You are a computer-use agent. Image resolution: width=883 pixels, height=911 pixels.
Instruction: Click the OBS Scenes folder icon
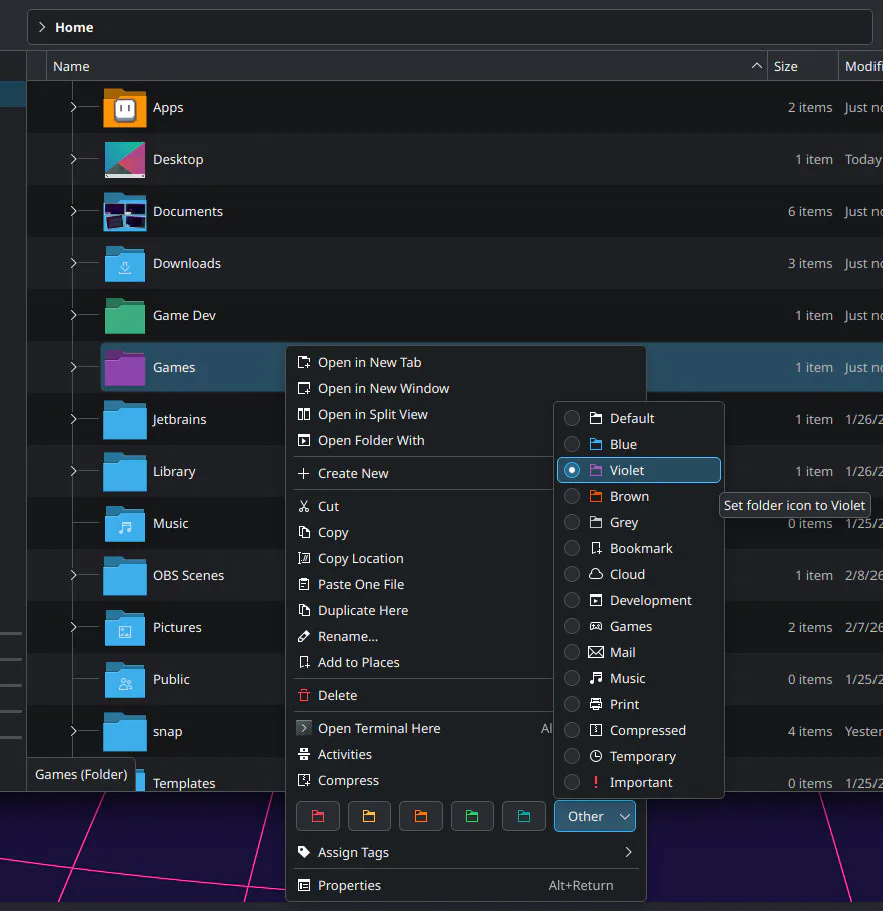[124, 576]
